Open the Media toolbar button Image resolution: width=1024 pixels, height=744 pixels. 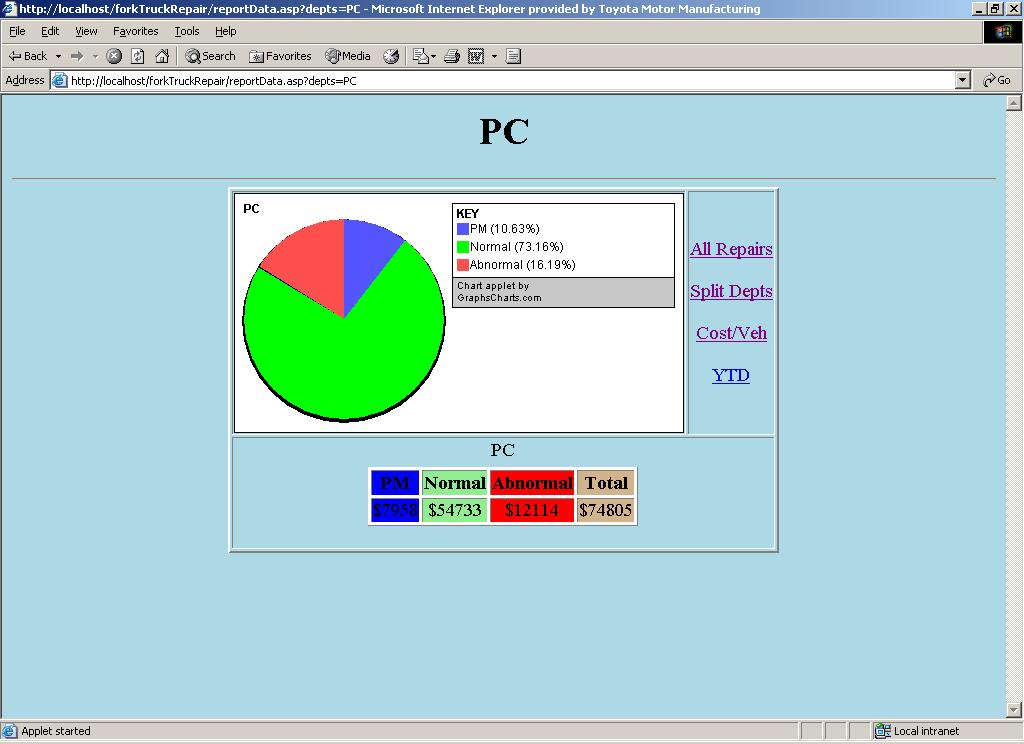348,56
